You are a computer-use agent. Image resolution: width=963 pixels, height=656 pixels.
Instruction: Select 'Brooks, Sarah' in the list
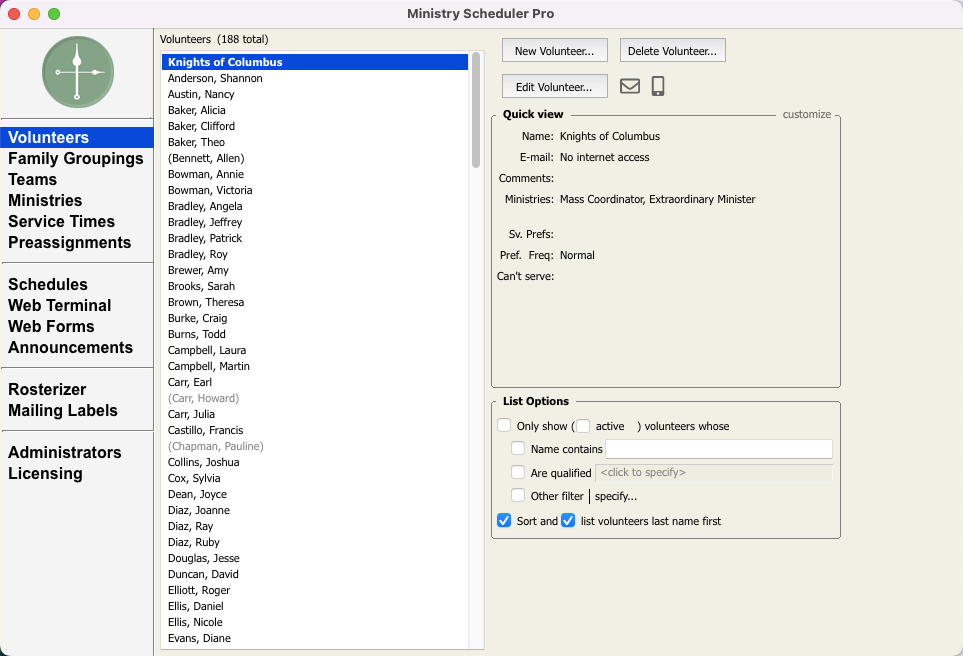(x=315, y=286)
